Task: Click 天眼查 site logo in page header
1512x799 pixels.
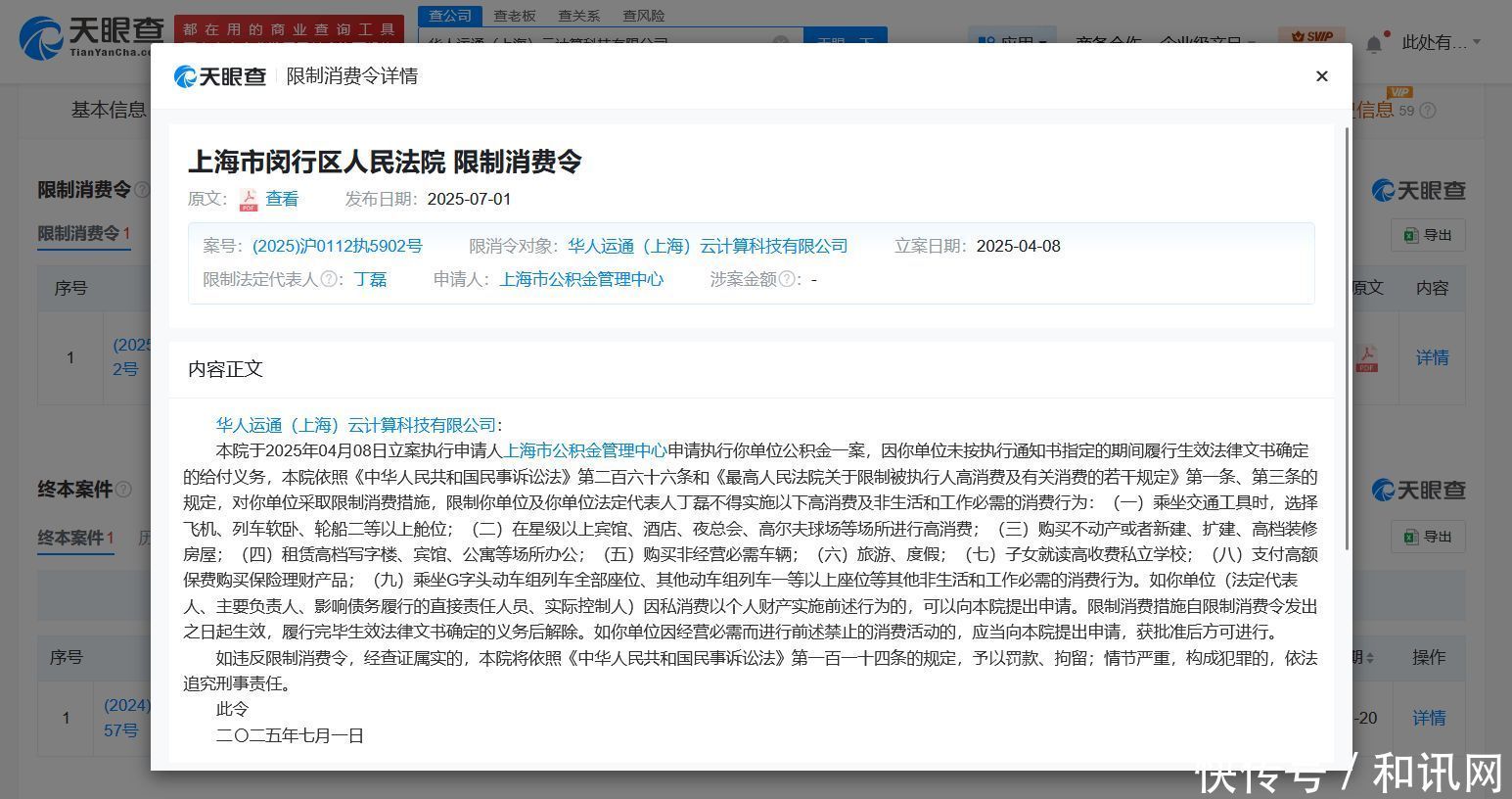Action: (x=93, y=37)
